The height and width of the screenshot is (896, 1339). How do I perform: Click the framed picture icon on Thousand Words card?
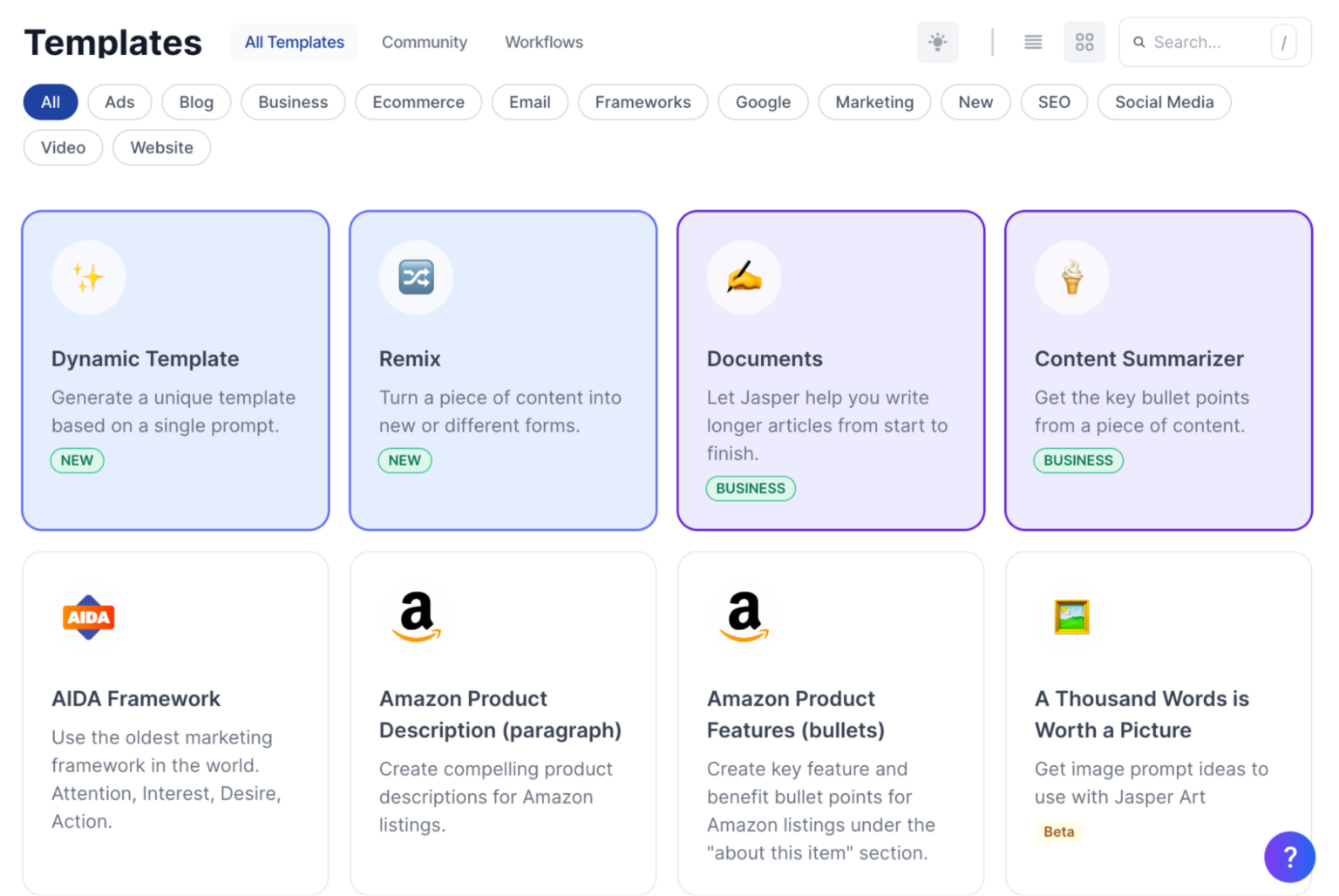[x=1071, y=618]
